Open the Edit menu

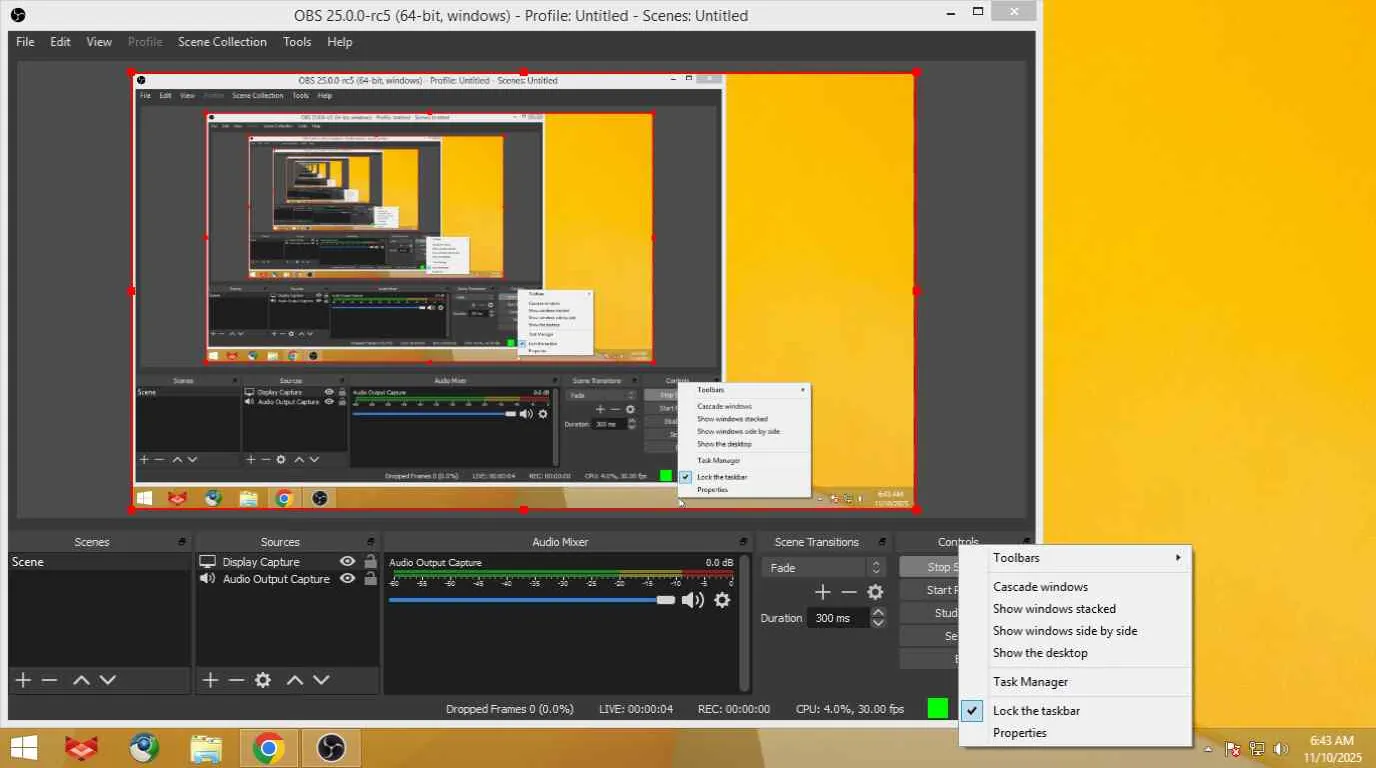[x=60, y=42]
